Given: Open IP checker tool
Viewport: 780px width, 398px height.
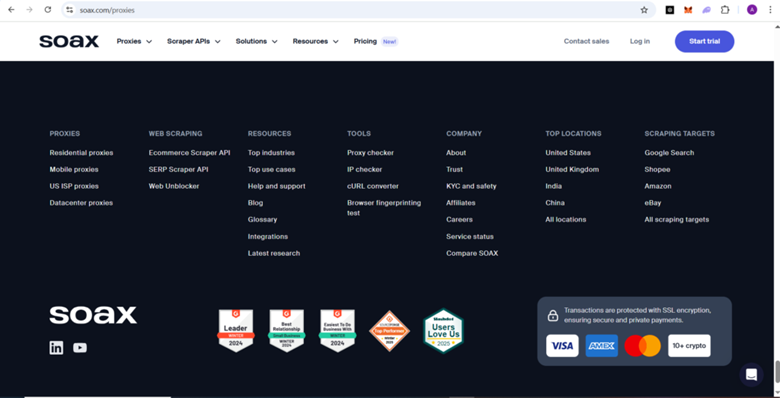Looking at the screenshot, I should click(365, 170).
